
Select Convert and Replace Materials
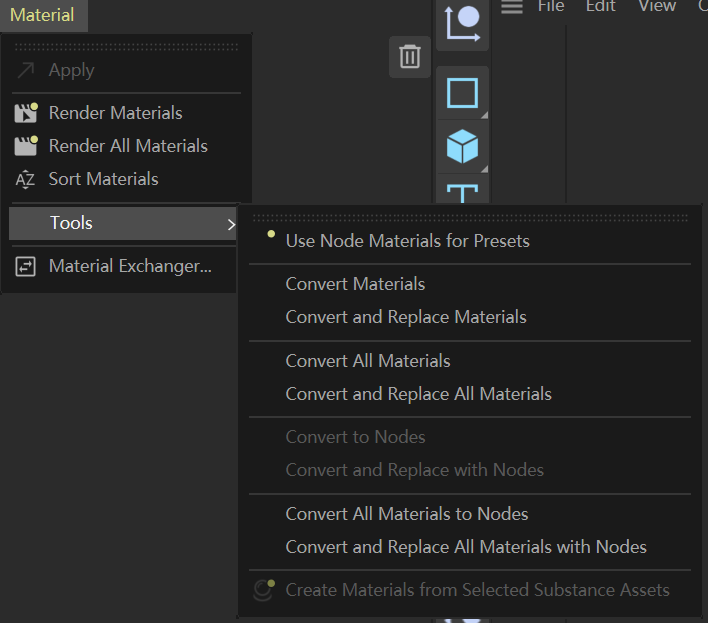click(406, 317)
